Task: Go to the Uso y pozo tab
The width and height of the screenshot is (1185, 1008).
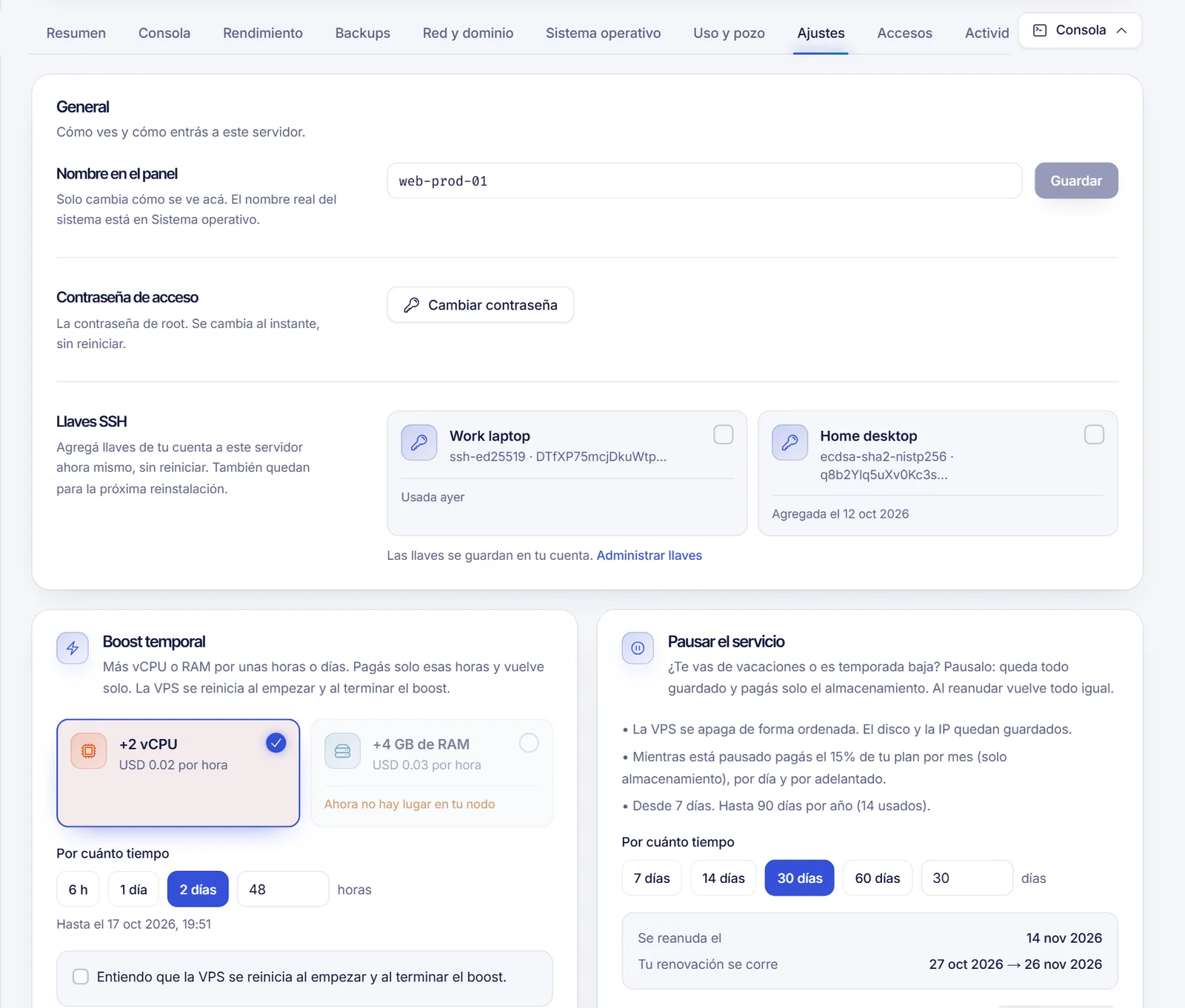Action: point(730,33)
